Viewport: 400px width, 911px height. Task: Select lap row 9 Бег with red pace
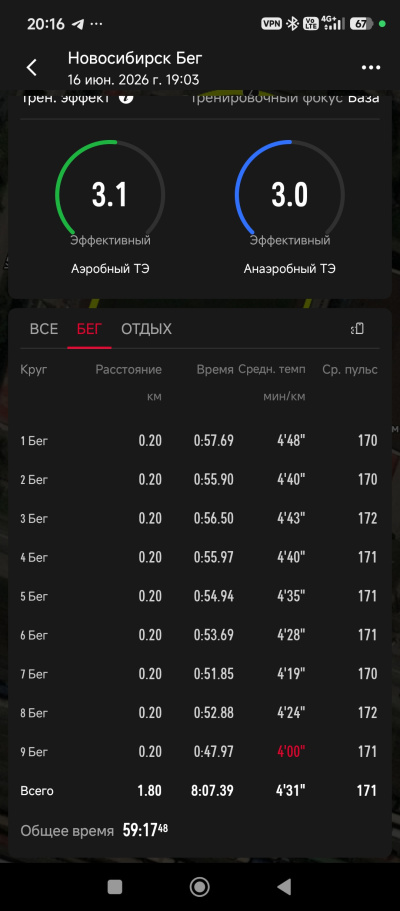[x=199, y=752]
